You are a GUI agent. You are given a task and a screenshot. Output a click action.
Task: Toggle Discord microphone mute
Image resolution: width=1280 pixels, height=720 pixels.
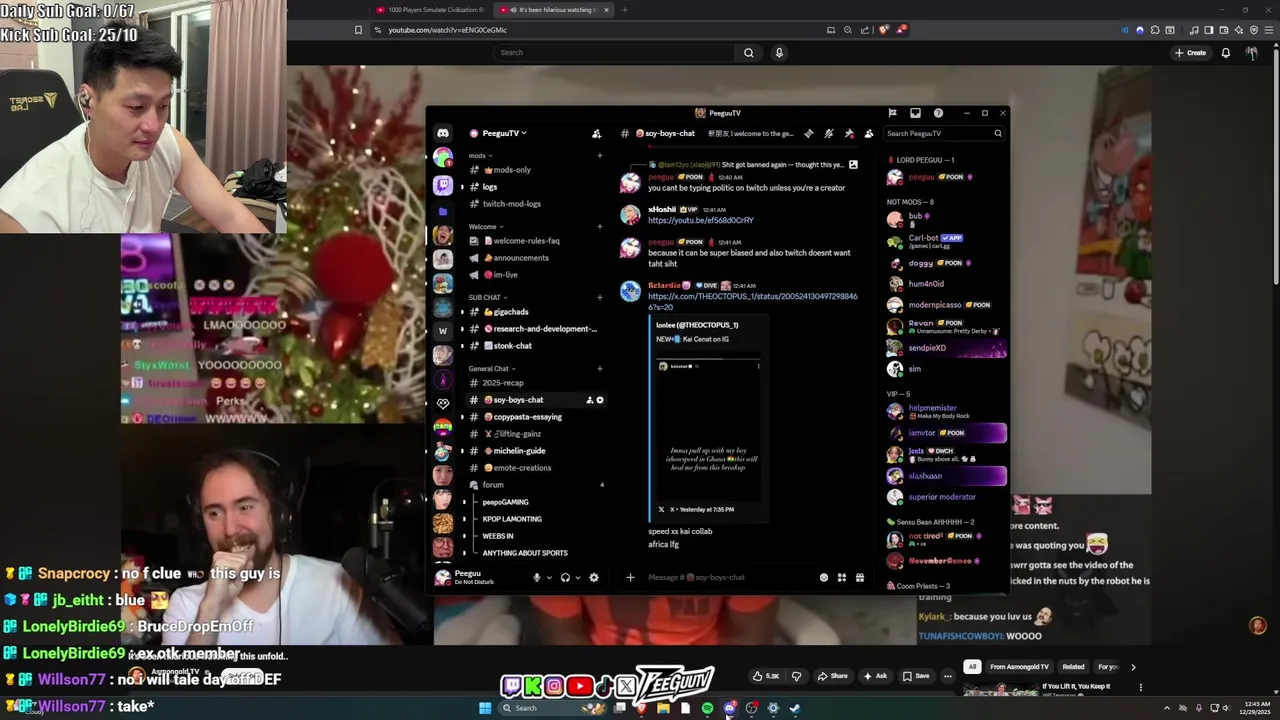(536, 577)
